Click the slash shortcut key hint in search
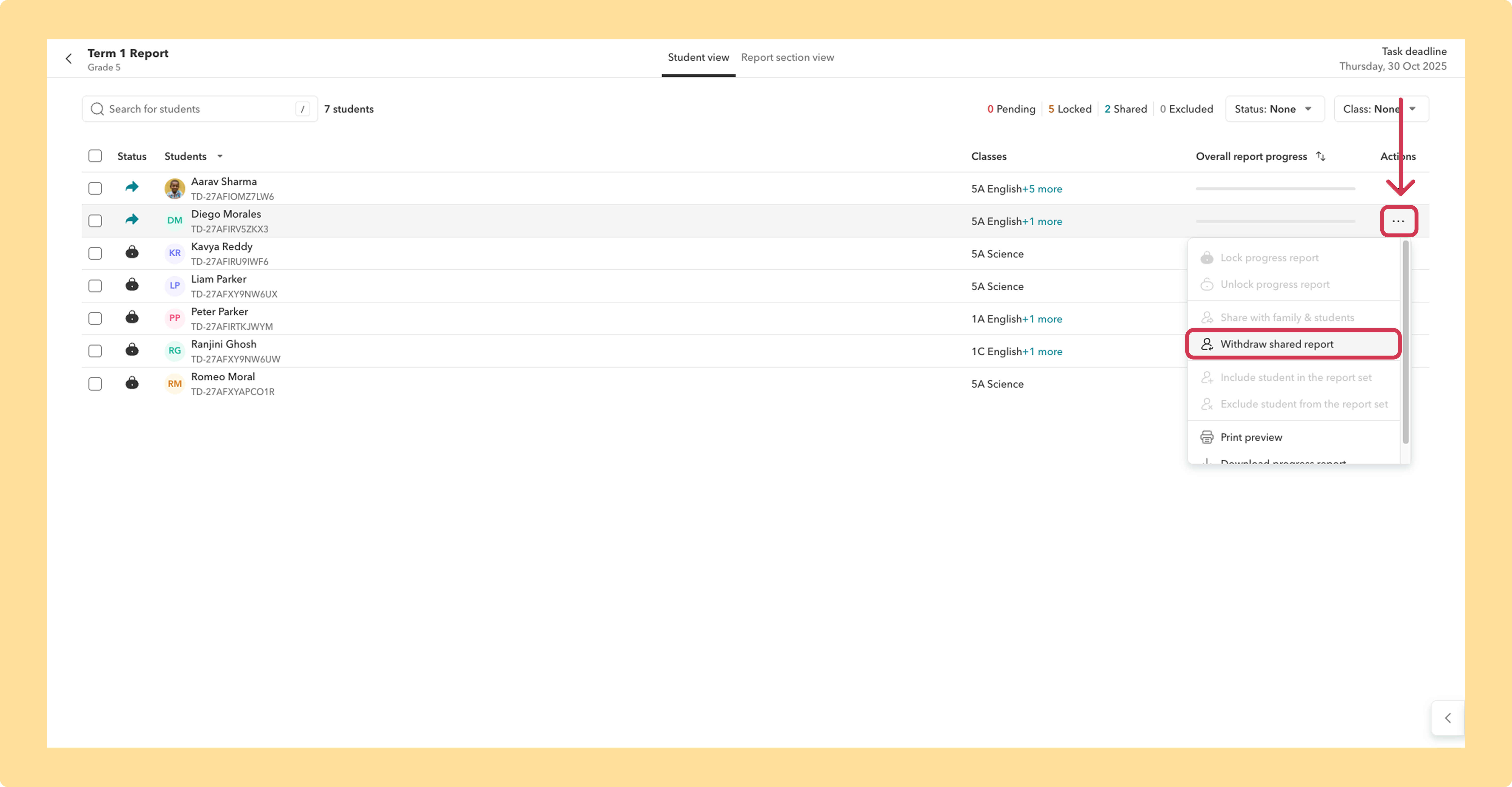The height and width of the screenshot is (787, 1512). (x=302, y=109)
